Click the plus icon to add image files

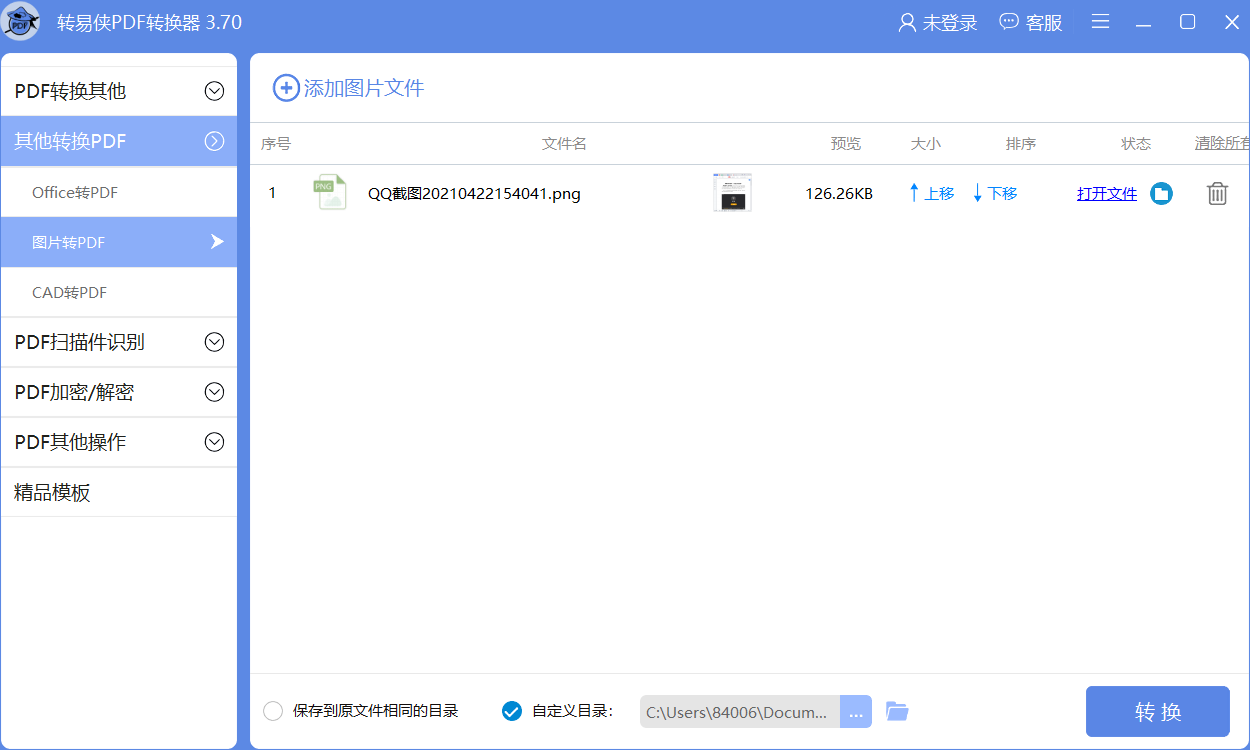(x=286, y=88)
